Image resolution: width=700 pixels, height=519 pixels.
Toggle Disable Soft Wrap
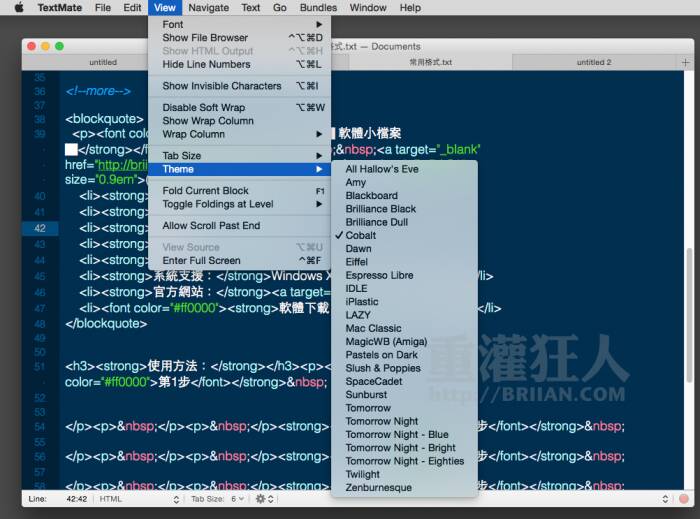pos(241,108)
